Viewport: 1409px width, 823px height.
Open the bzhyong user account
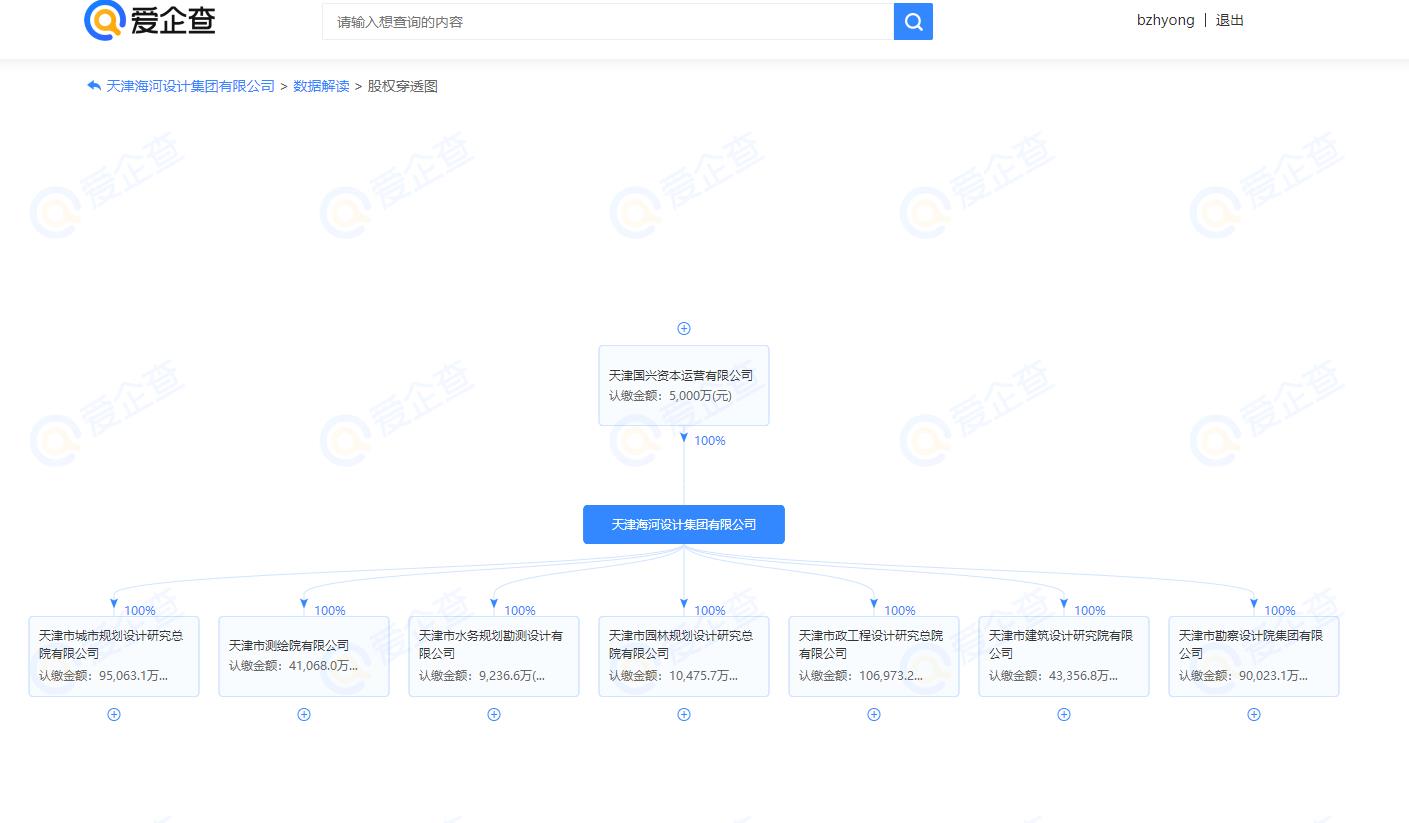tap(1165, 20)
